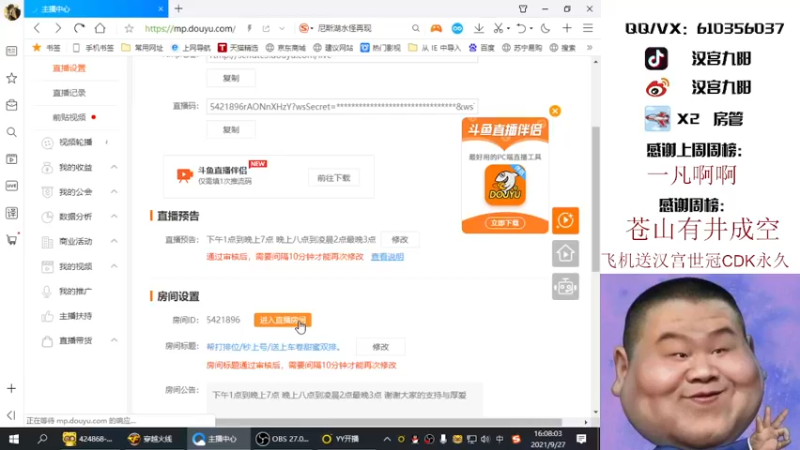Open the skin shirt icon in the title bar

click(523, 9)
